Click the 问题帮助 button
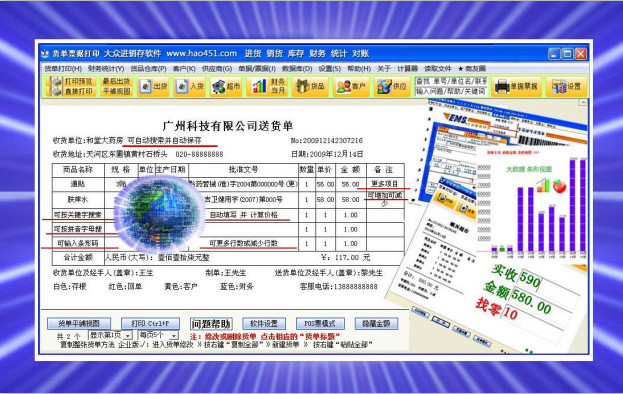This screenshot has width=623, height=394. click(x=211, y=324)
